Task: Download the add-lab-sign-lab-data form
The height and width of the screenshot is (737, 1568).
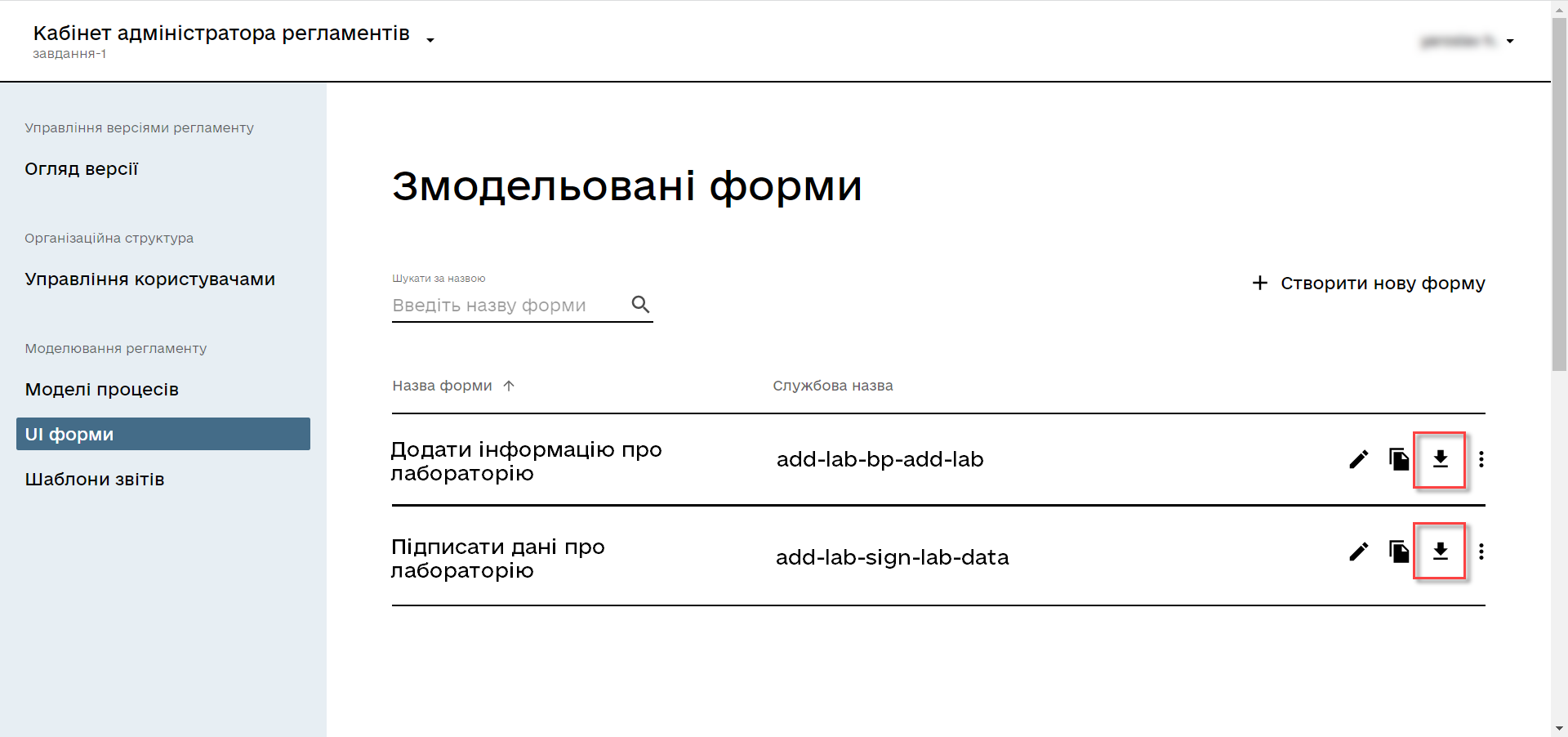Action: 1440,552
